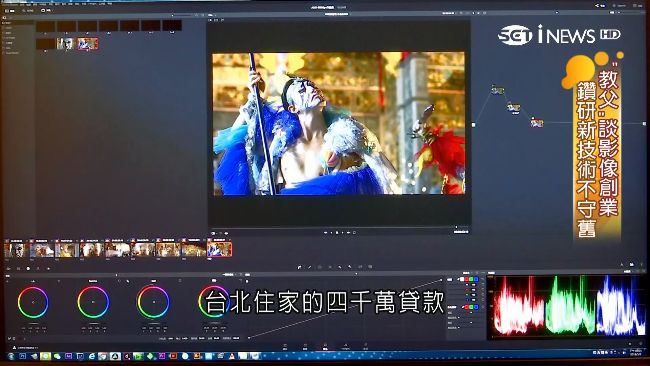
Task: Open the RGB Mixer palette icon
Action: [38, 269]
